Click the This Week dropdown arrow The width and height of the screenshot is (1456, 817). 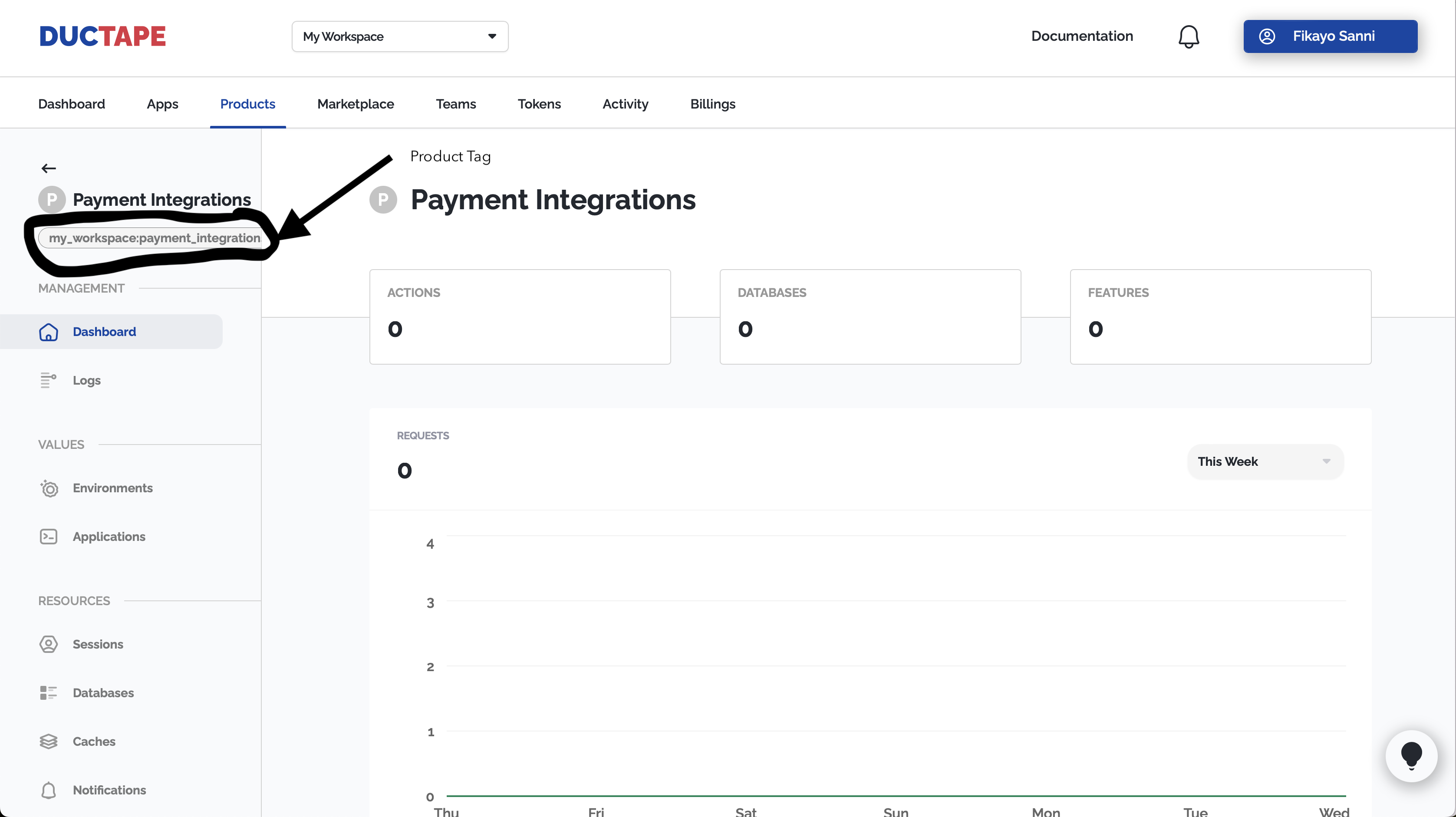(1326, 461)
